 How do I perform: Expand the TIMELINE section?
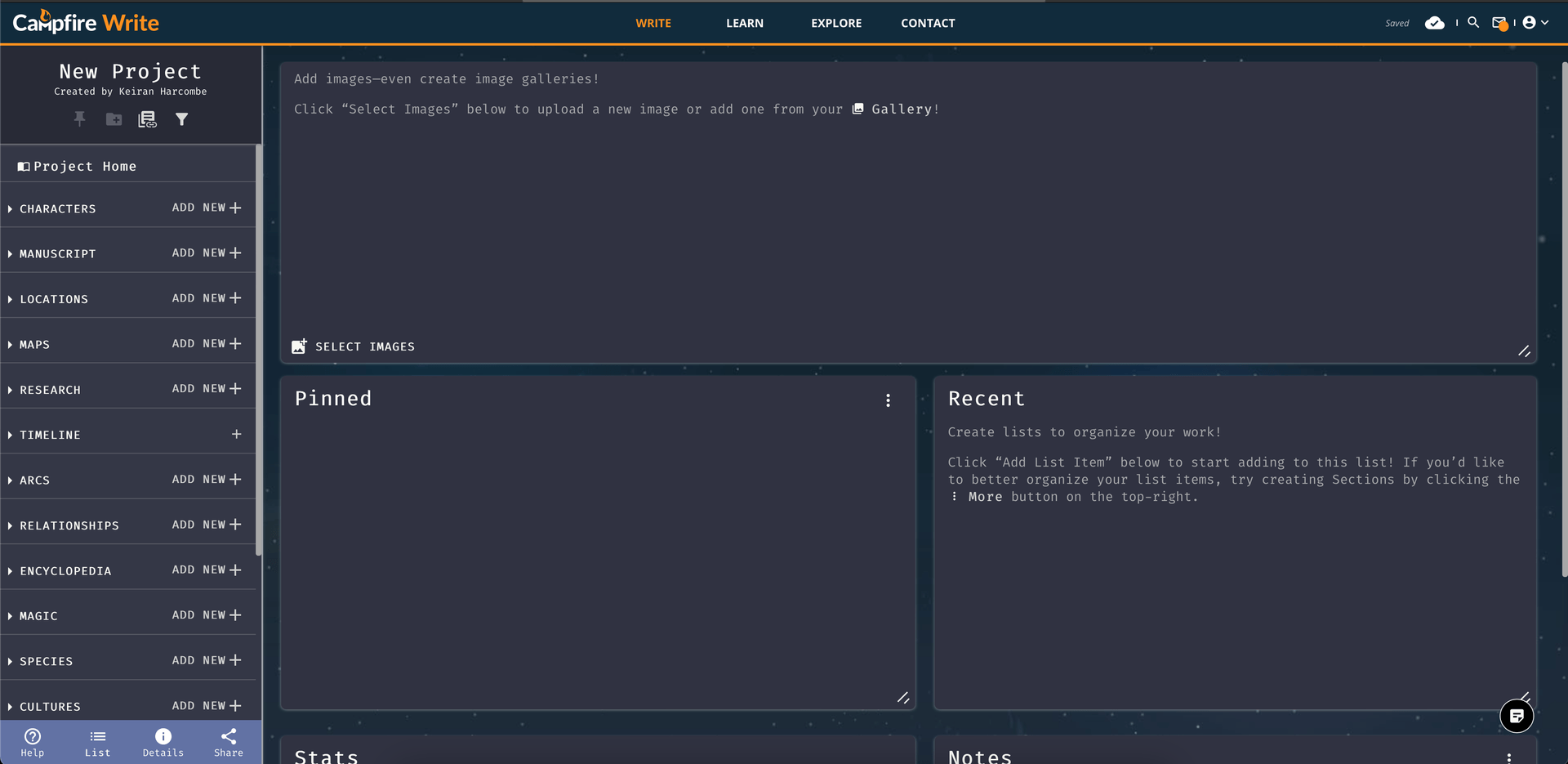10,434
